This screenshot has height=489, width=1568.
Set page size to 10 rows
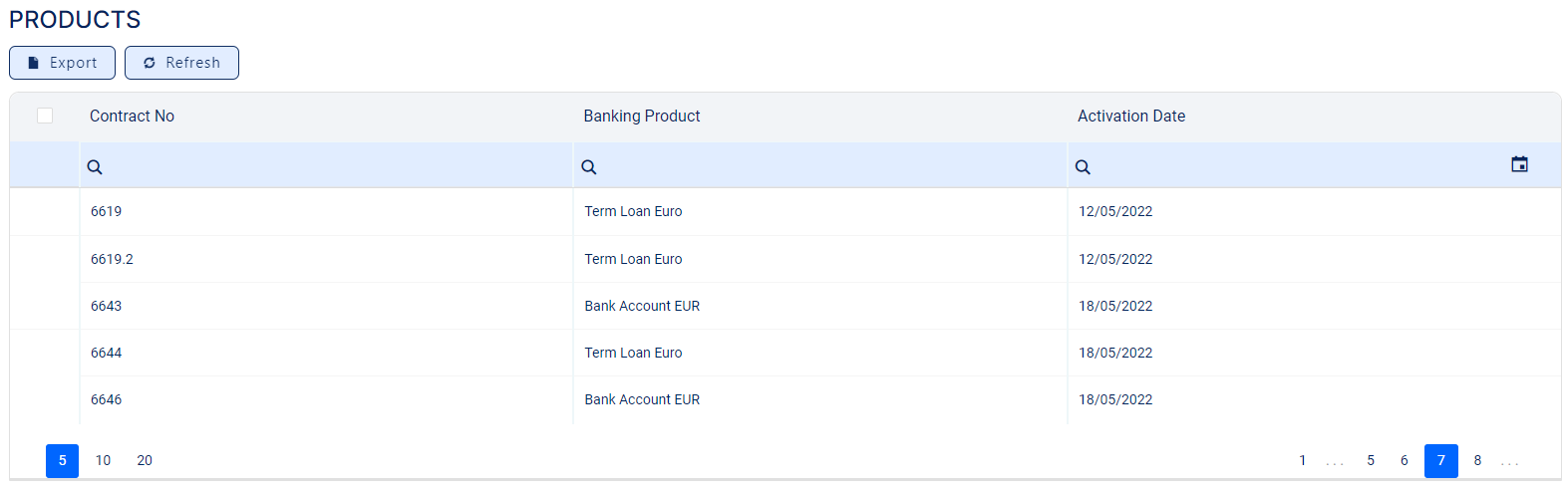pos(103,460)
